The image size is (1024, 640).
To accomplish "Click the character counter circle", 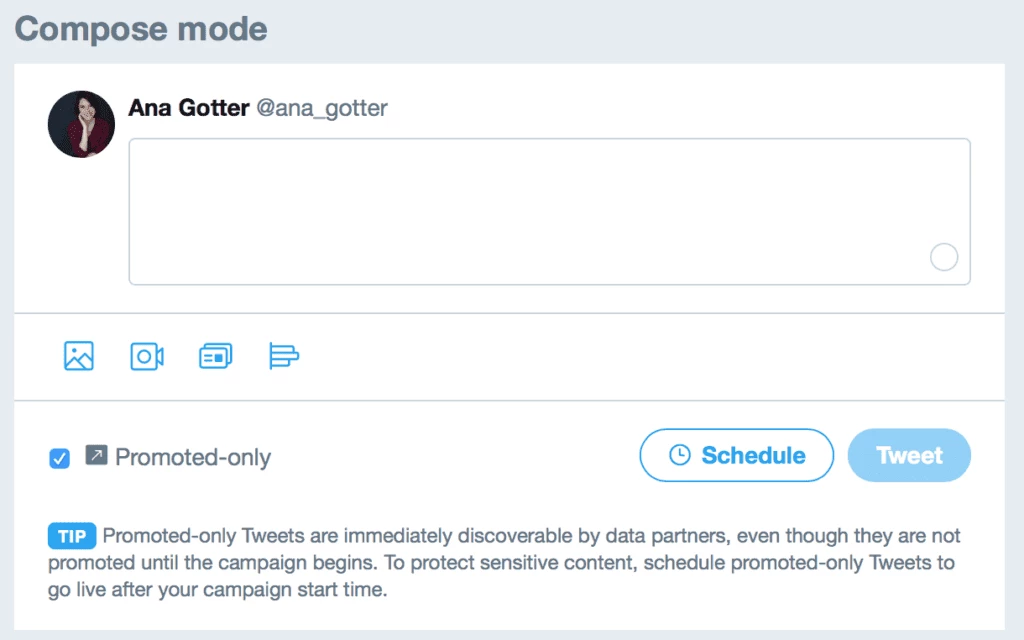I will (944, 257).
